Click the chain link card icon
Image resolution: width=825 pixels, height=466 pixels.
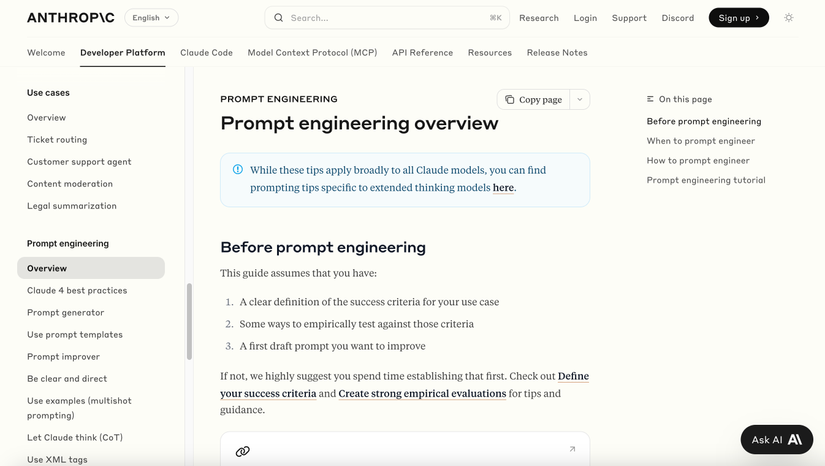click(243, 451)
